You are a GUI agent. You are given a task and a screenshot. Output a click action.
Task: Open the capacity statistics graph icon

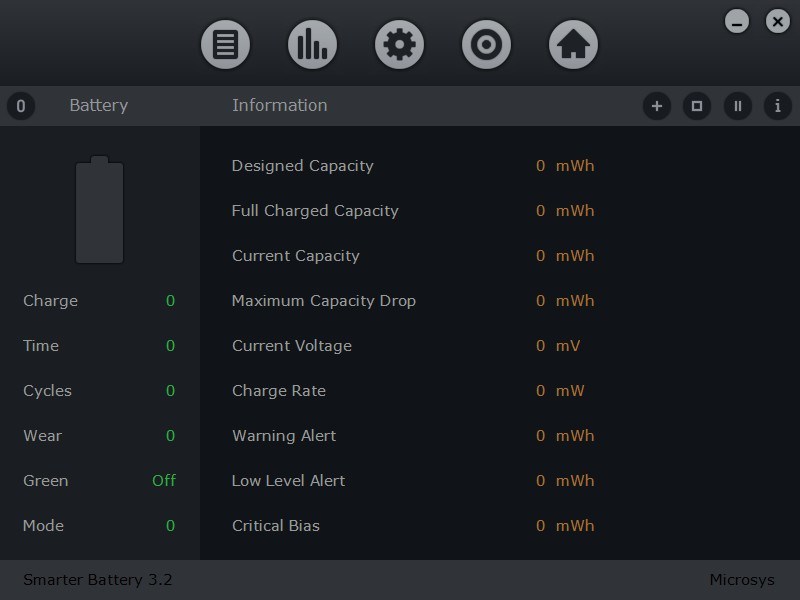(312, 43)
